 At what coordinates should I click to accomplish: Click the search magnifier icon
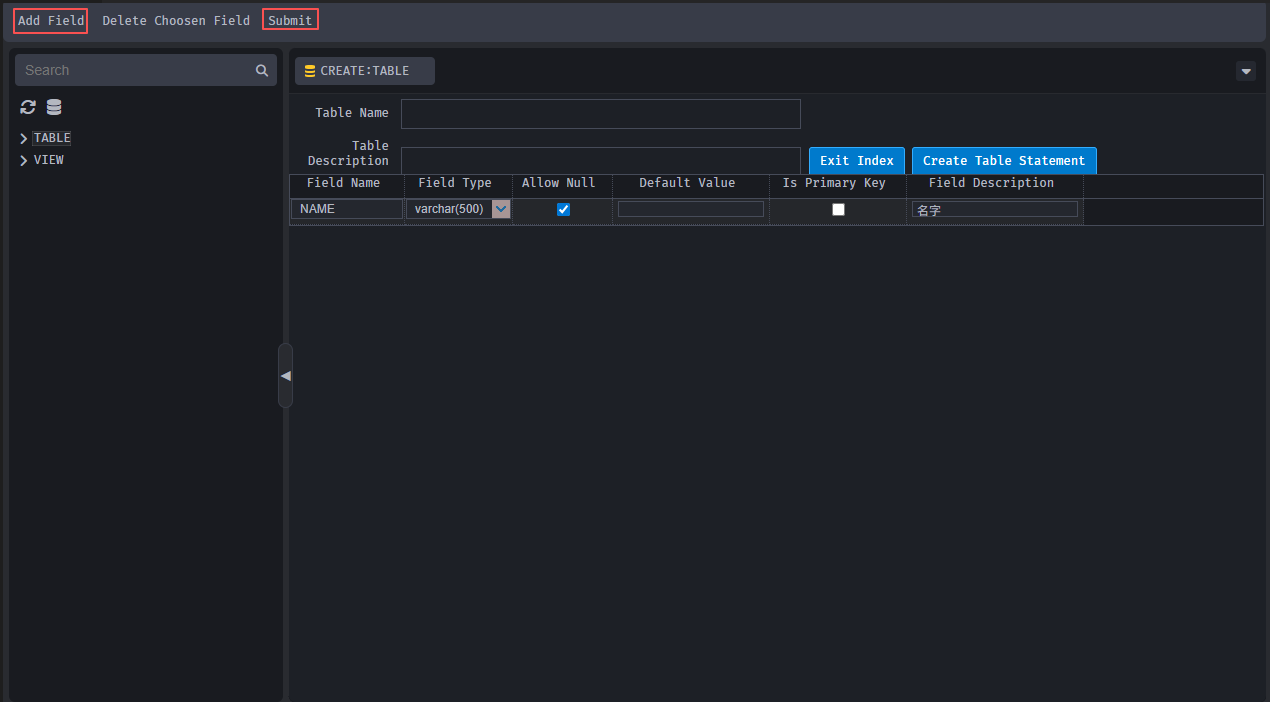[x=262, y=70]
